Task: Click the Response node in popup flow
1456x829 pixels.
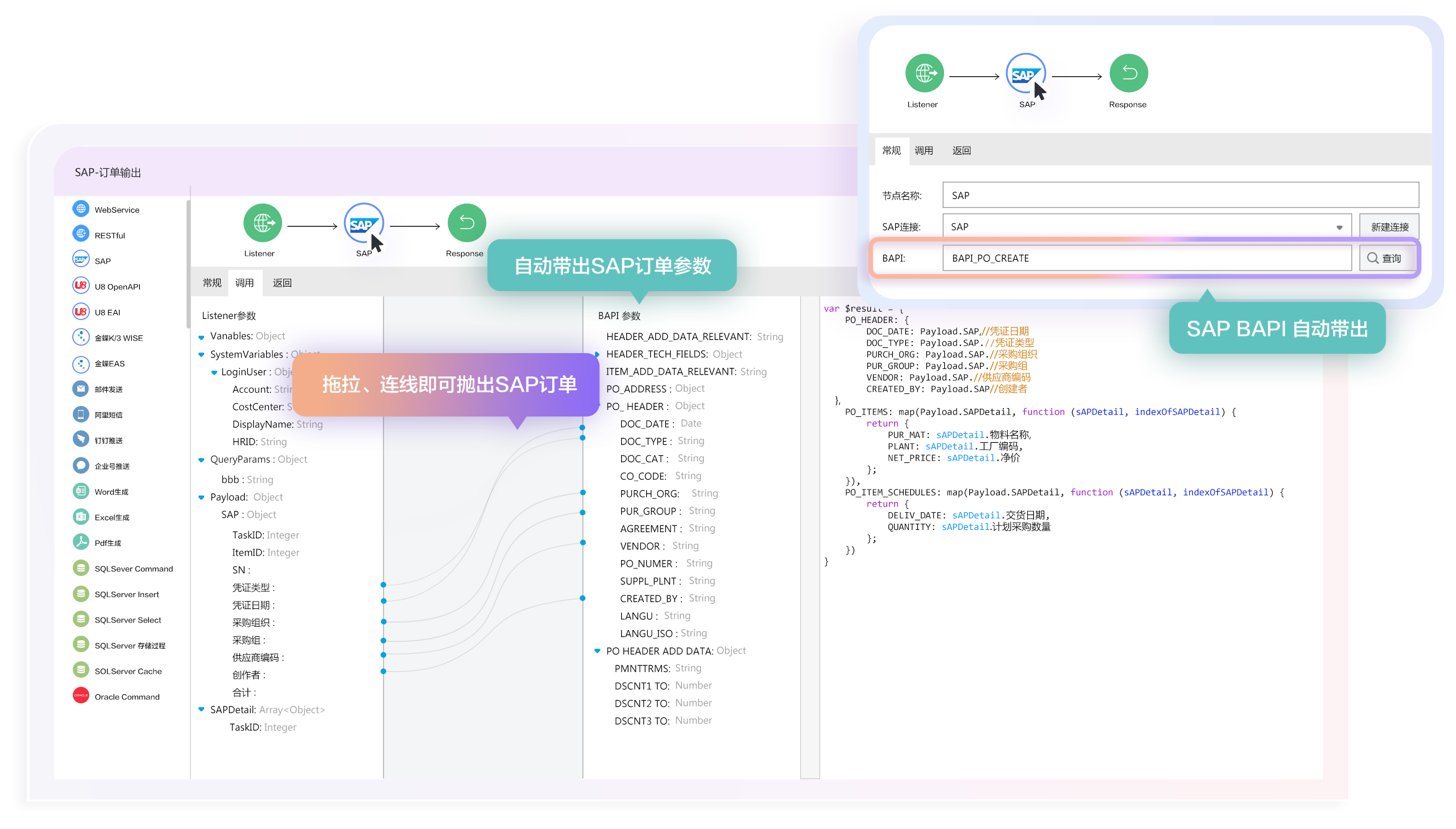Action: point(1128,73)
